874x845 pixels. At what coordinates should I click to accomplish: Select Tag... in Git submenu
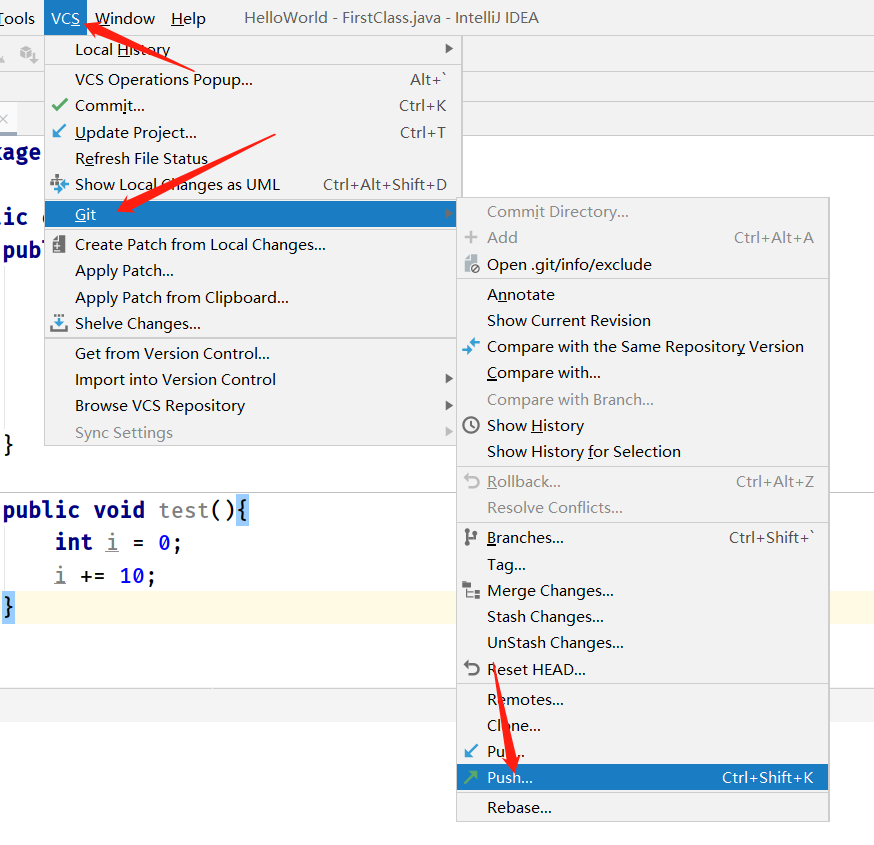[506, 565]
